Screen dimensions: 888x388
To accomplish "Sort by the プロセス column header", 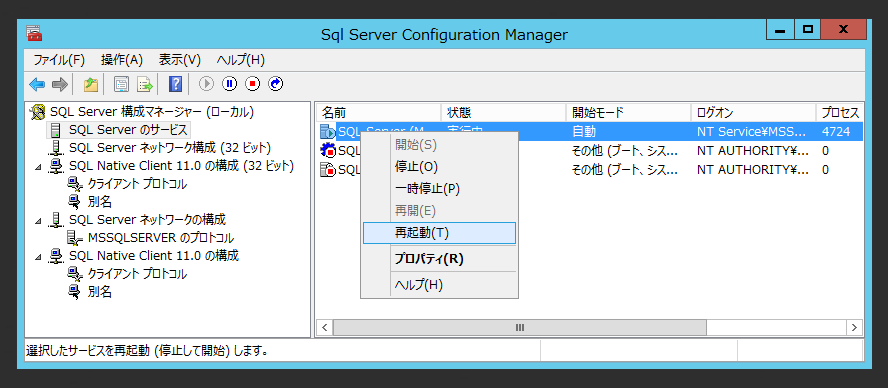I will (x=840, y=112).
